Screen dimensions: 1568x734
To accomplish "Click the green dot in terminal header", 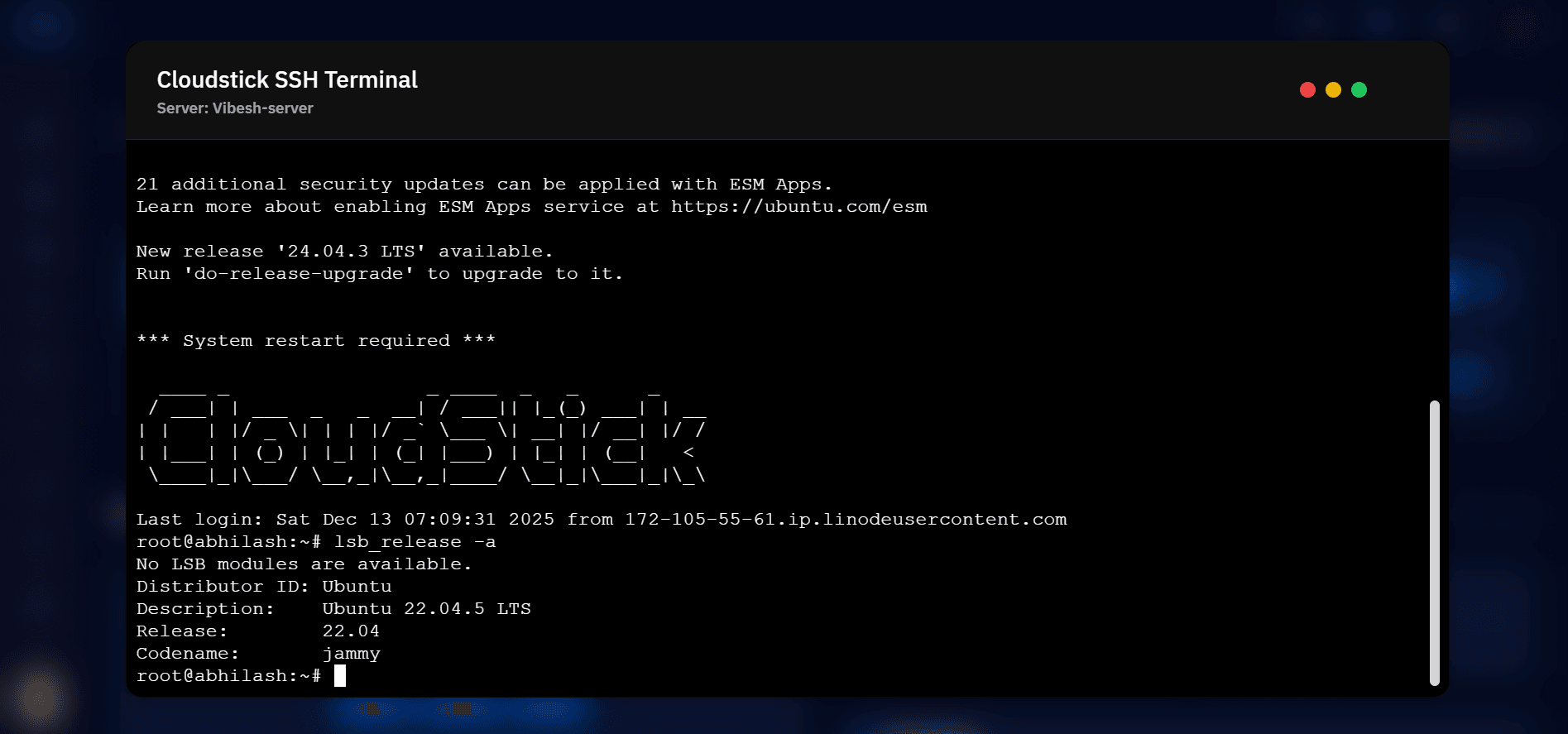I will pos(1359,90).
